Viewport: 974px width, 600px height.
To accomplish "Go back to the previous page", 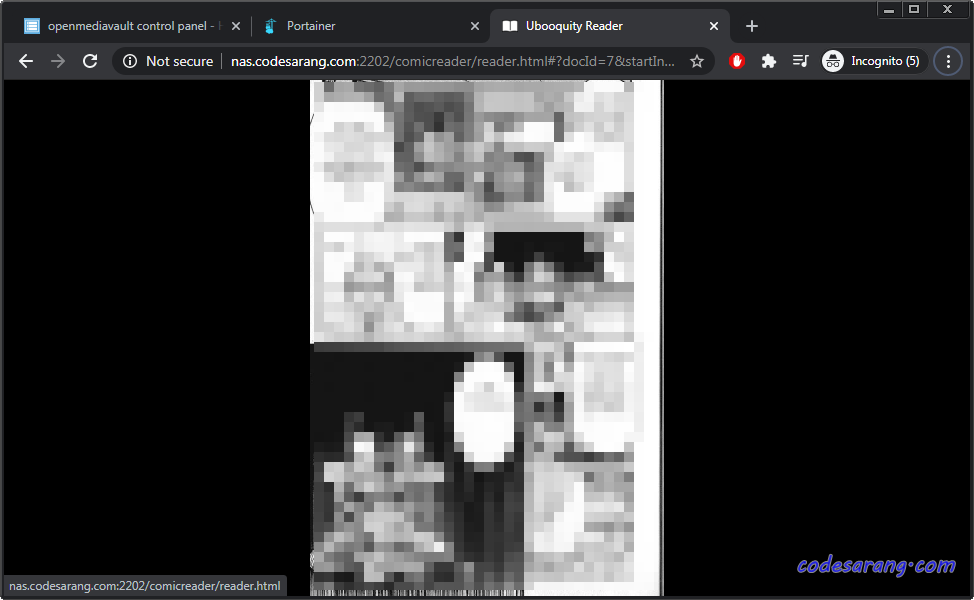I will tap(25, 61).
